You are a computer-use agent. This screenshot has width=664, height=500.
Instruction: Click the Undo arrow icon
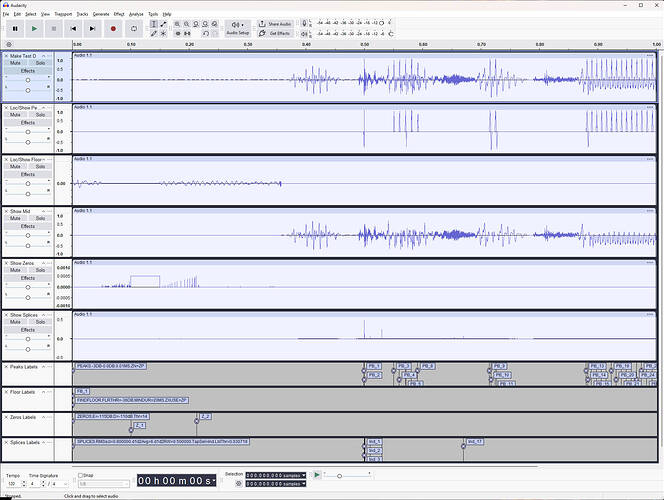205,33
